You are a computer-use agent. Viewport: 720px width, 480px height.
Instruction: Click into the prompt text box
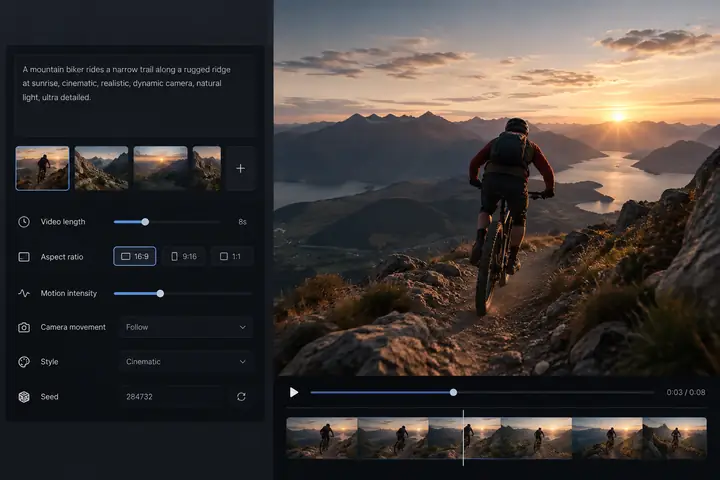point(135,96)
